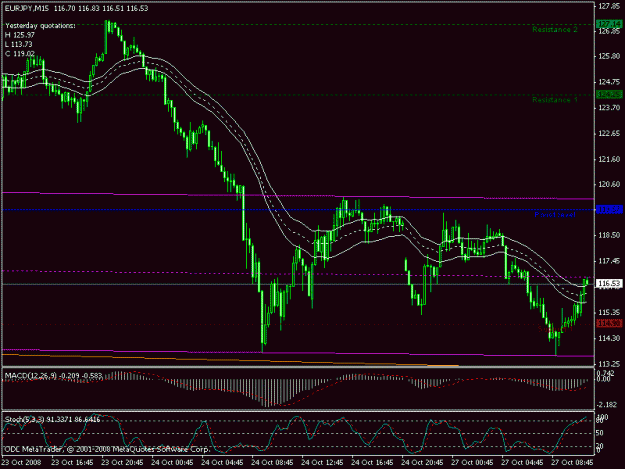
Task: Click the 117.45 price scale value
Action: pyautogui.click(x=609, y=261)
